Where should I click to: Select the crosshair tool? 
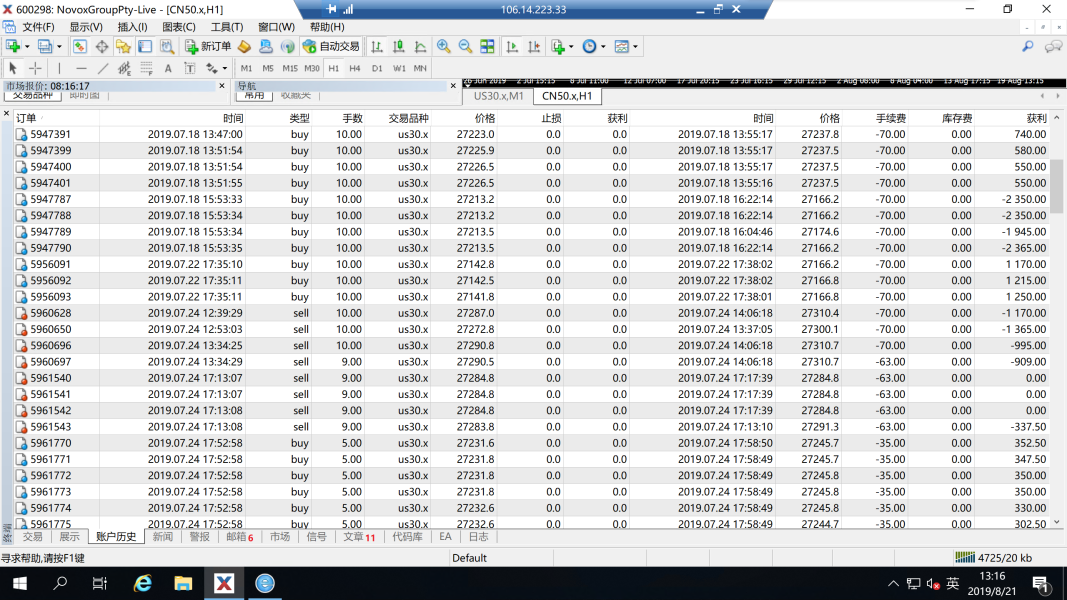35,68
